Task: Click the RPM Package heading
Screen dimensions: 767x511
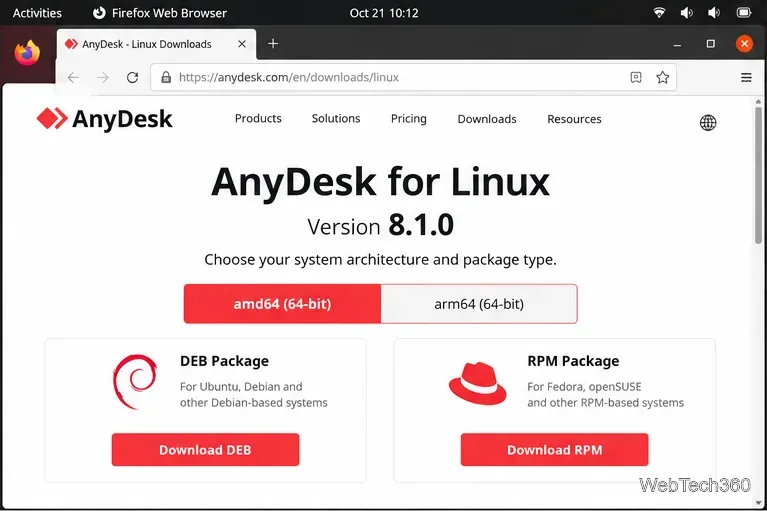Action: pyautogui.click(x=573, y=361)
